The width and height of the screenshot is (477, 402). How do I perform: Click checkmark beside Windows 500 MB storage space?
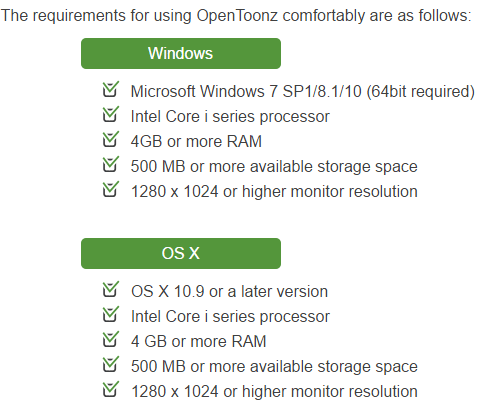pyautogui.click(x=111, y=164)
